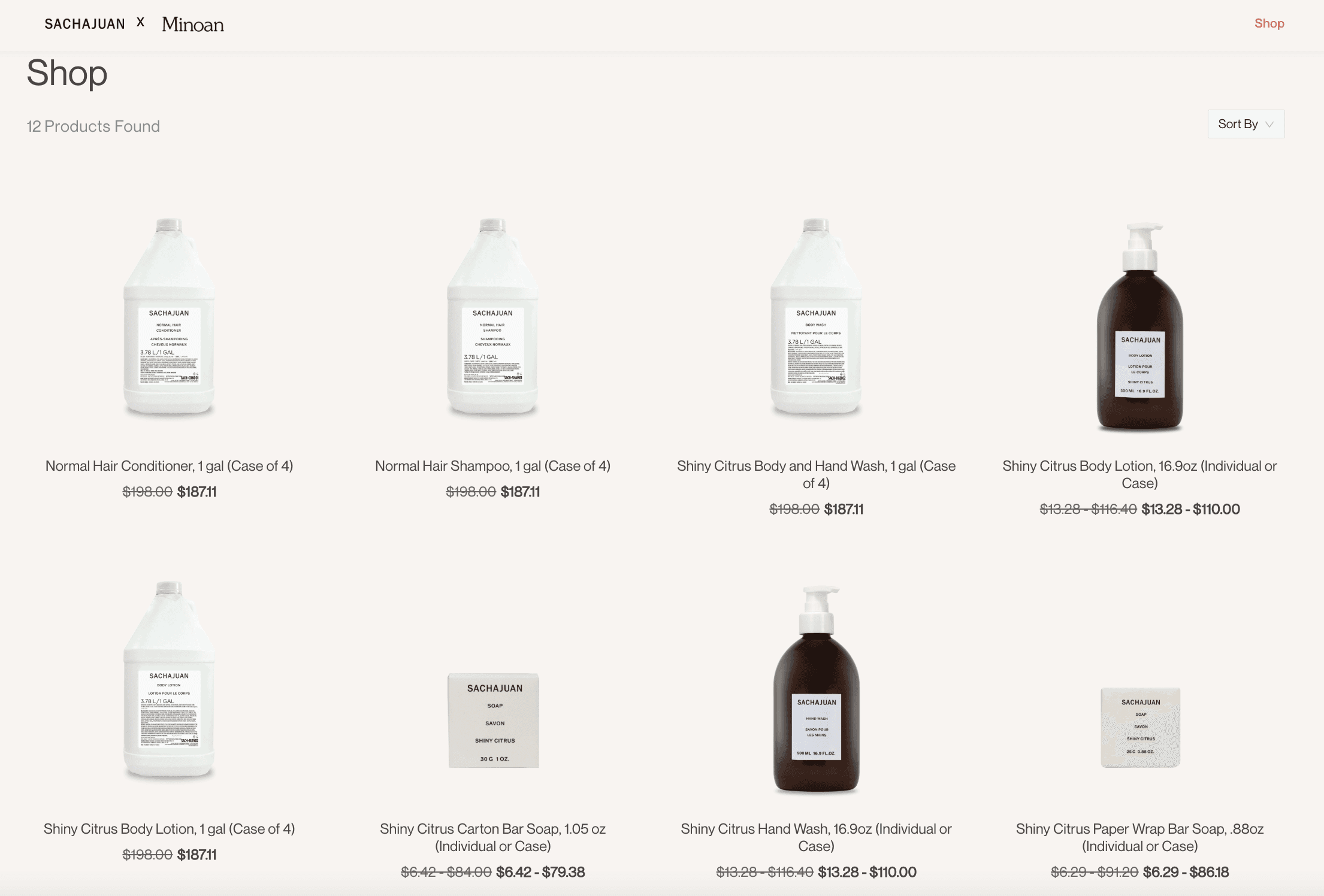Click Shiny Citrus Hand Wash, 16.9oz title

(816, 837)
